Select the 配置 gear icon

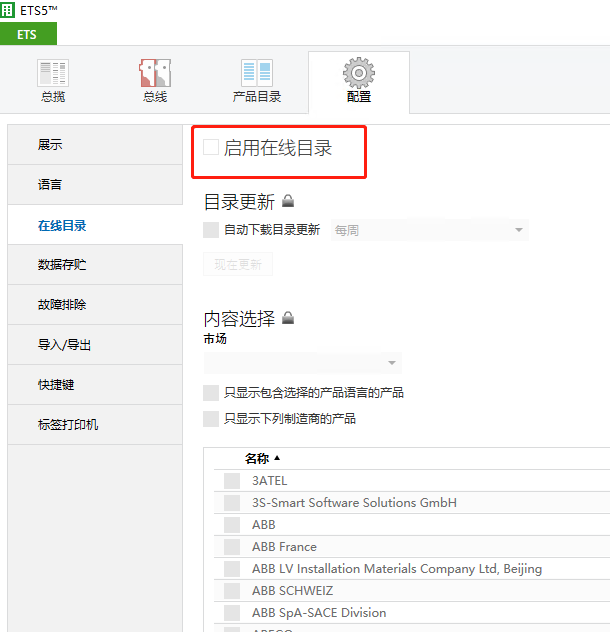(358, 73)
